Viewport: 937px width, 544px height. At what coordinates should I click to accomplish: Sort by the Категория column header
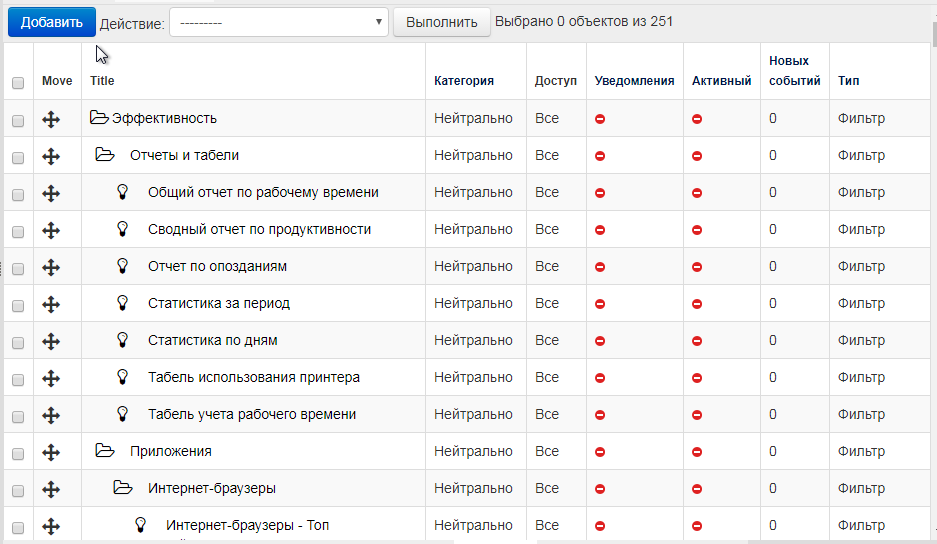tap(464, 81)
